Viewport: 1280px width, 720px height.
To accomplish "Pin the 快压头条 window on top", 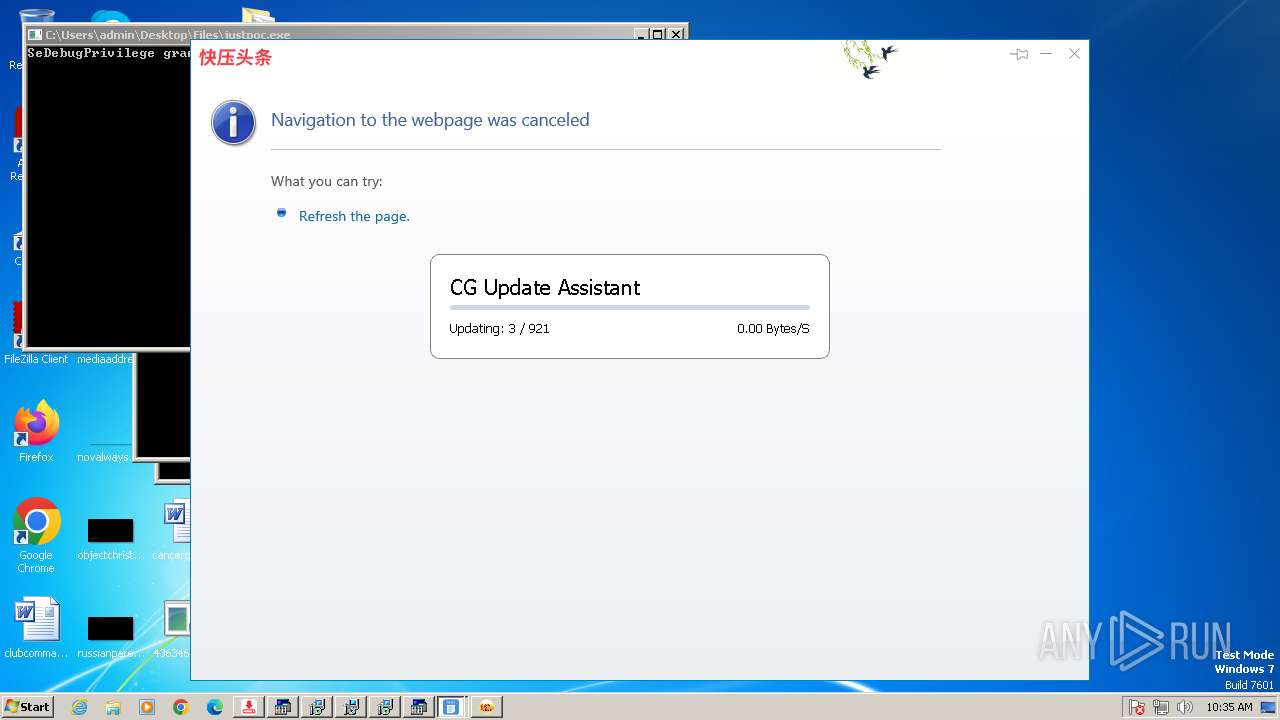I will tap(1019, 54).
